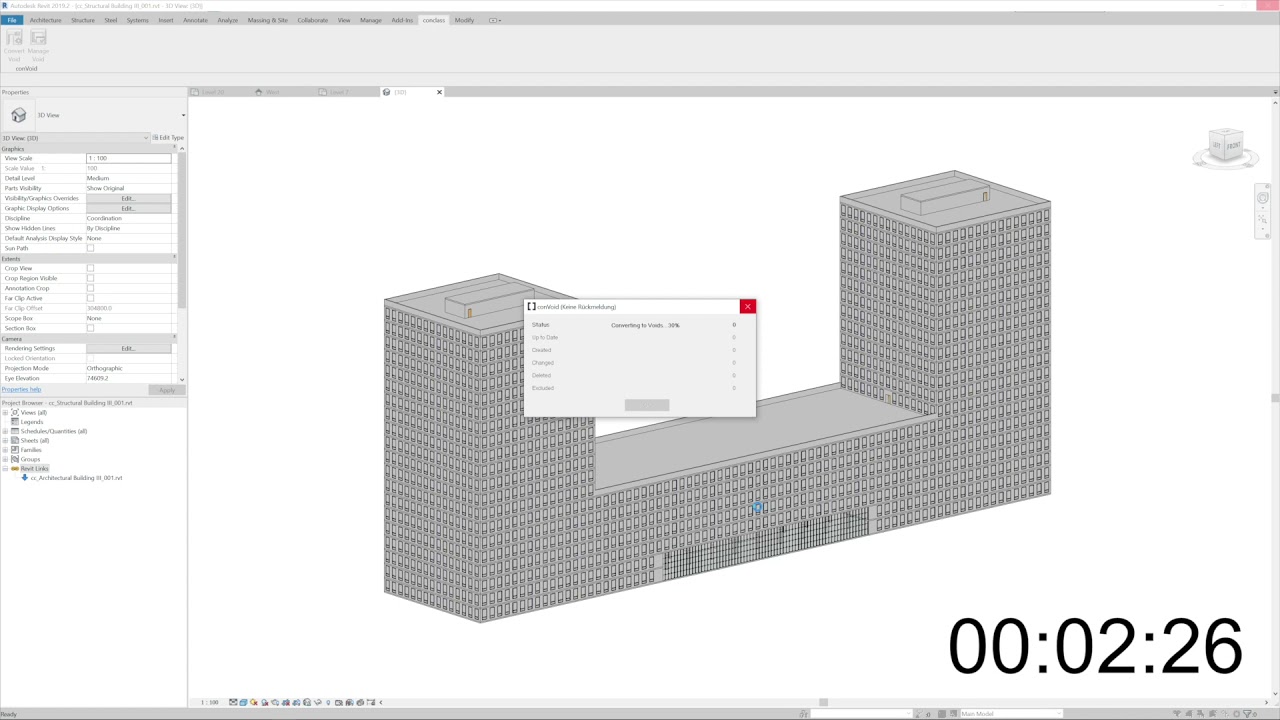Enable the Crop View checkbox
The width and height of the screenshot is (1280, 720).
tap(90, 268)
